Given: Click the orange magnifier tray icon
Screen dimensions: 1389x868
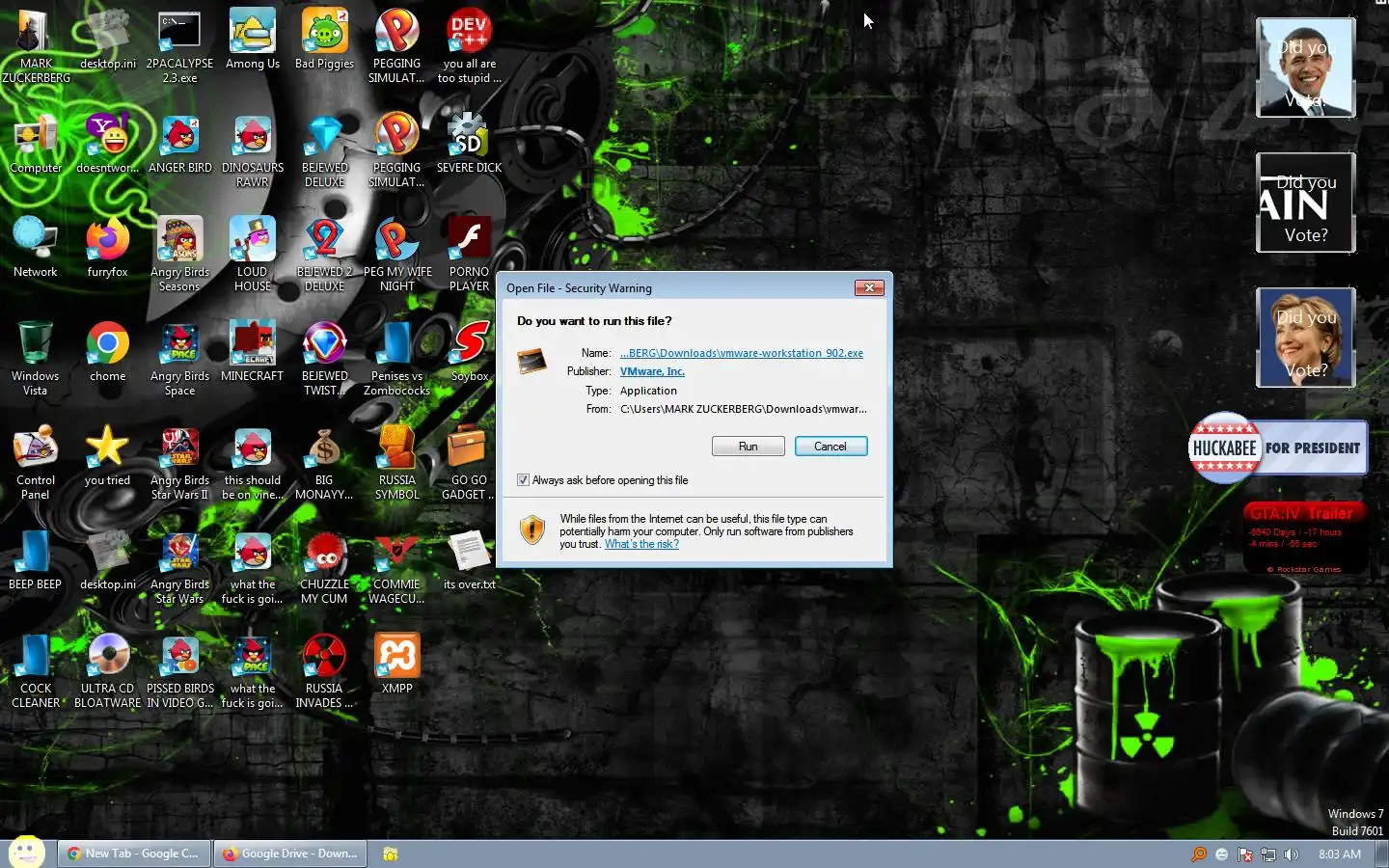Looking at the screenshot, I should click(1199, 854).
